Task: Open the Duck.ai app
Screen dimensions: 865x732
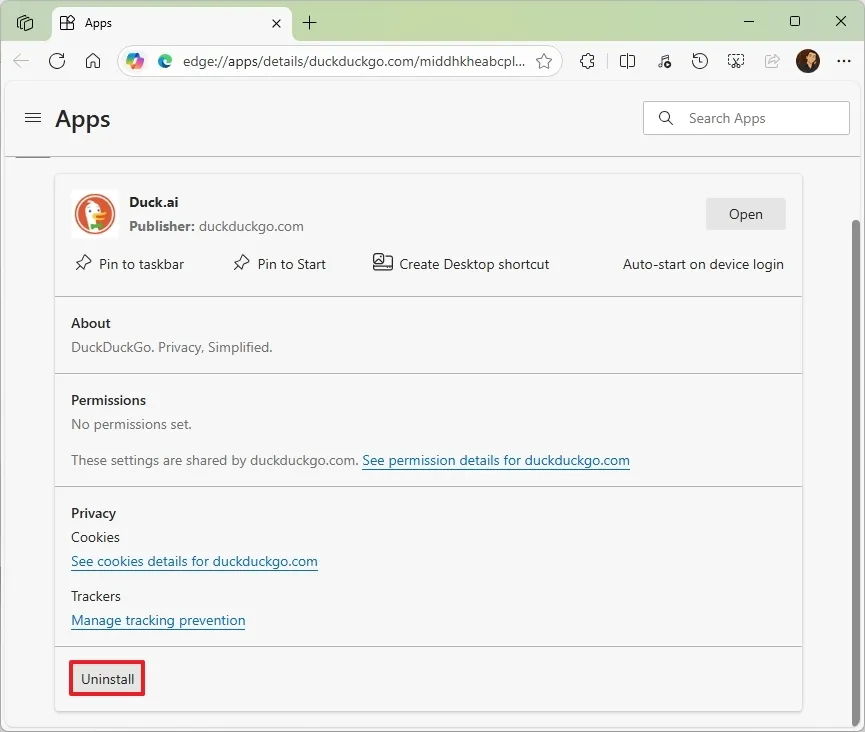Action: pyautogui.click(x=745, y=213)
